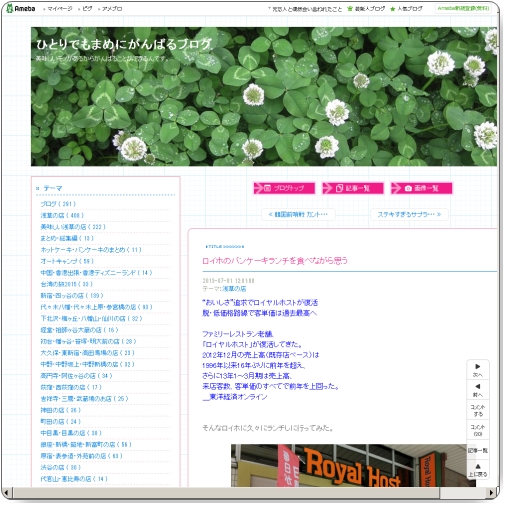Click the horizontal scrollbar right arrow
Image resolution: width=508 pixels, height=508 pixels.
(x=491, y=492)
